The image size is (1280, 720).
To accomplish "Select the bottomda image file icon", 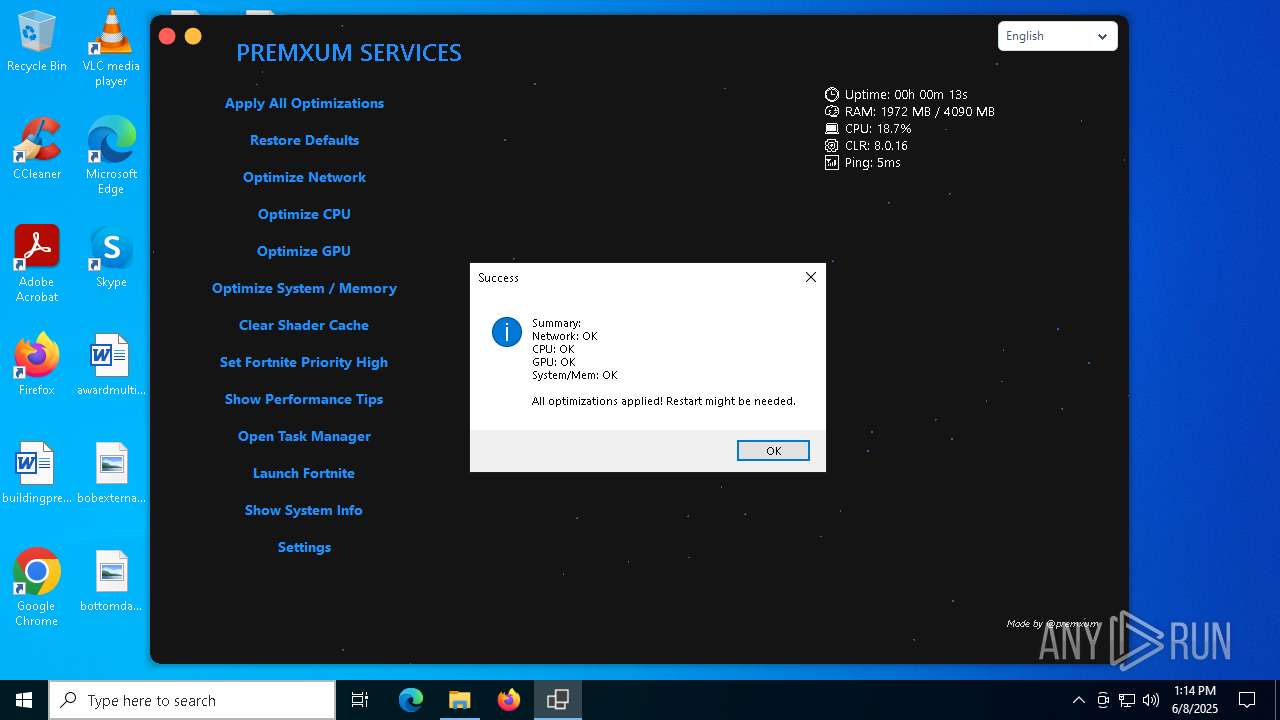I will (111, 581).
